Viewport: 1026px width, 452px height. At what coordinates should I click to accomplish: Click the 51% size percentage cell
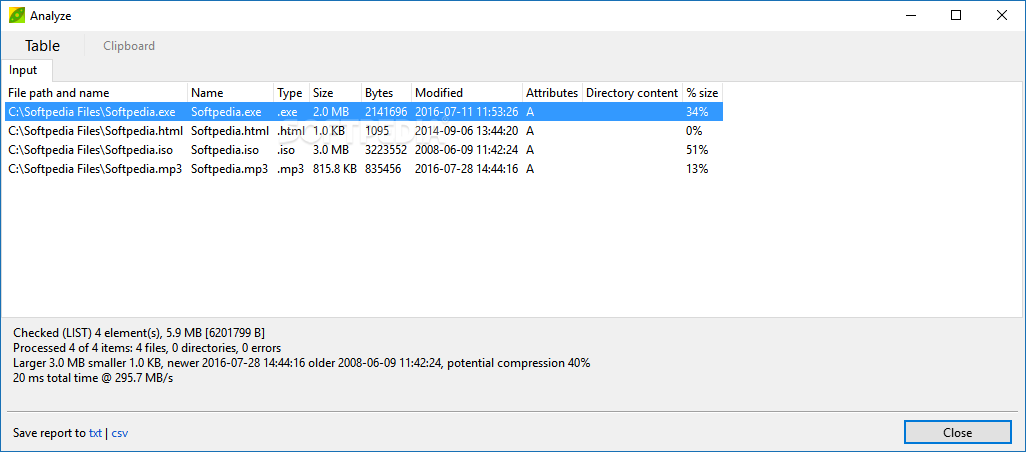tap(697, 150)
